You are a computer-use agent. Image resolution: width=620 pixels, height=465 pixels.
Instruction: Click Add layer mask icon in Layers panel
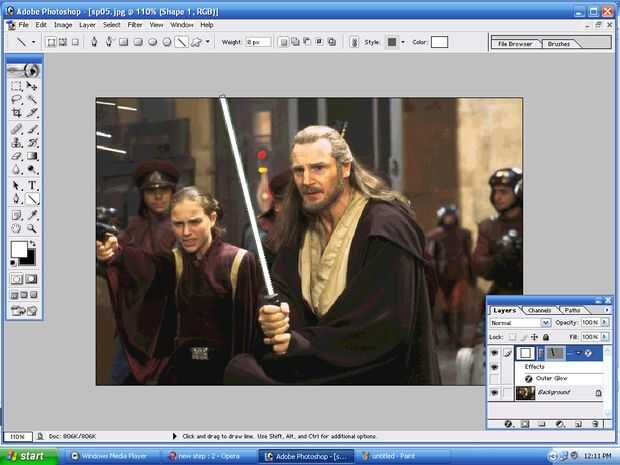[525, 424]
